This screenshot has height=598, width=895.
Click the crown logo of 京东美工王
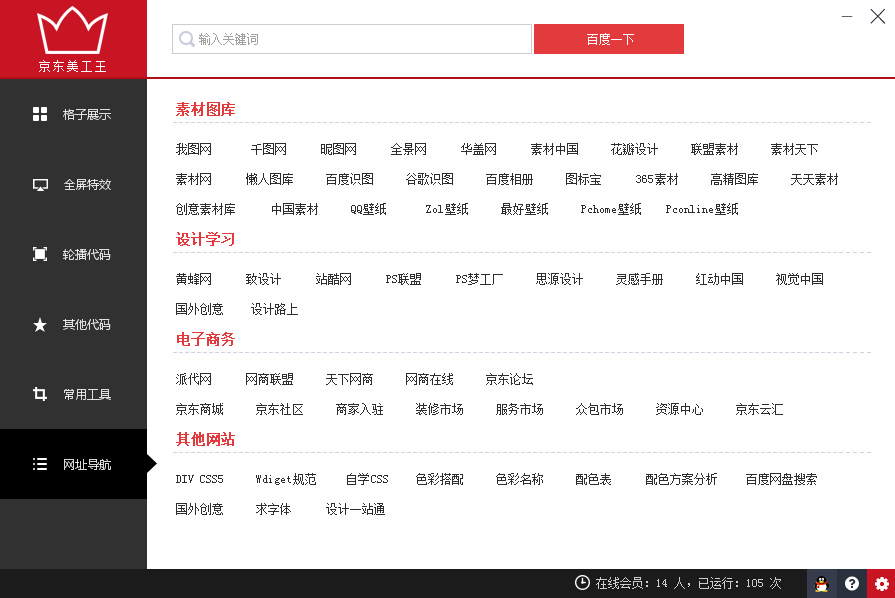[x=72, y=32]
